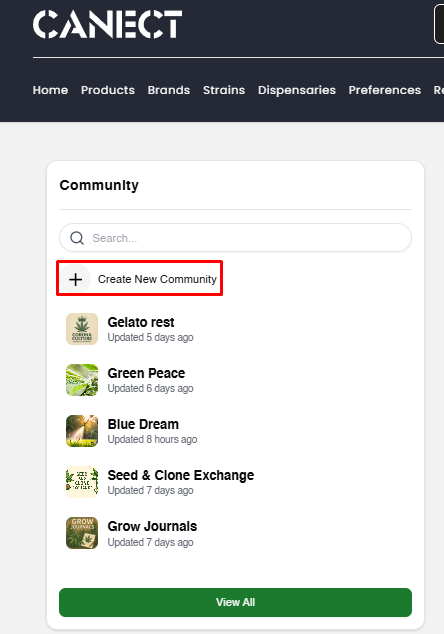The width and height of the screenshot is (444, 634).
Task: Click the Blue Dream thumbnail image
Action: click(x=82, y=431)
